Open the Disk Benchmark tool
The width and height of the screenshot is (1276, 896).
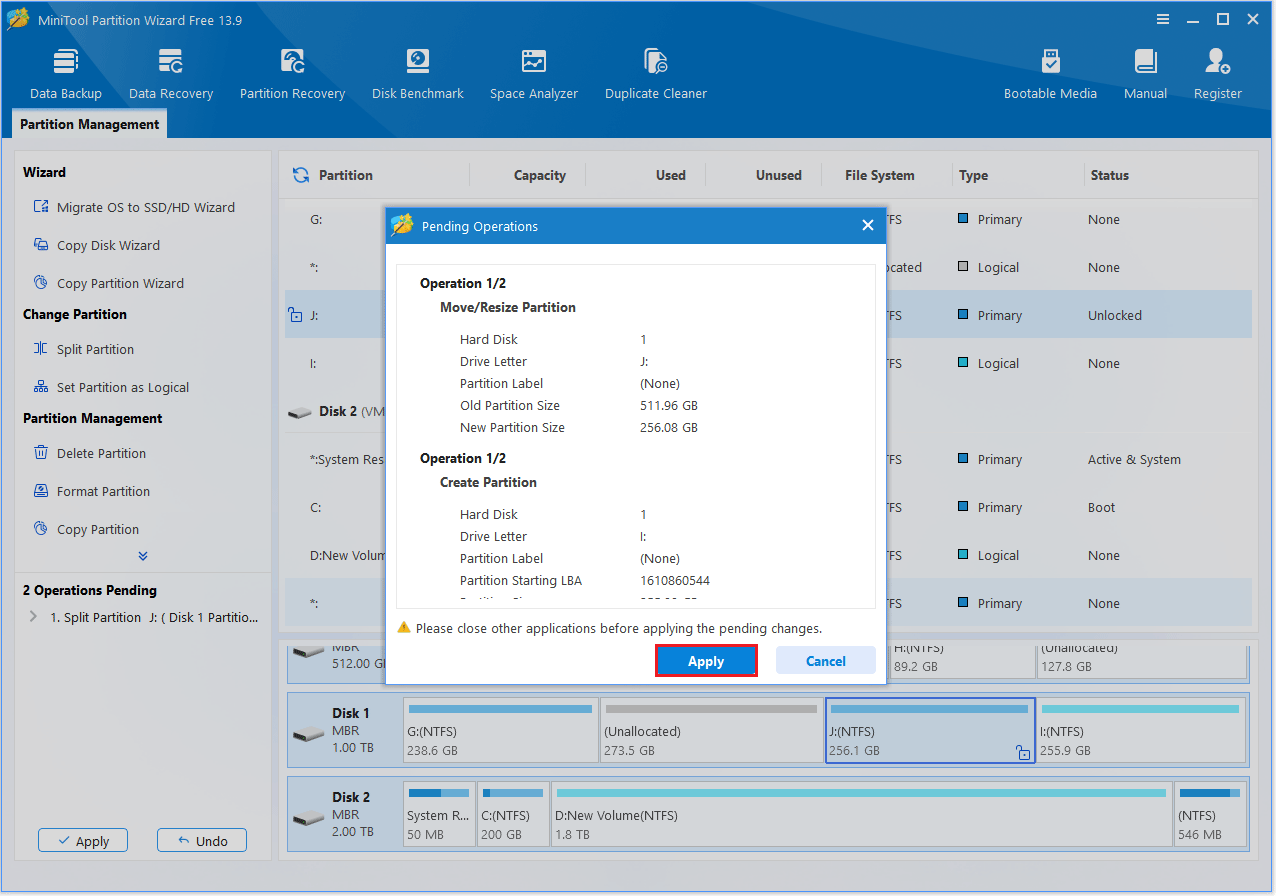coord(417,73)
